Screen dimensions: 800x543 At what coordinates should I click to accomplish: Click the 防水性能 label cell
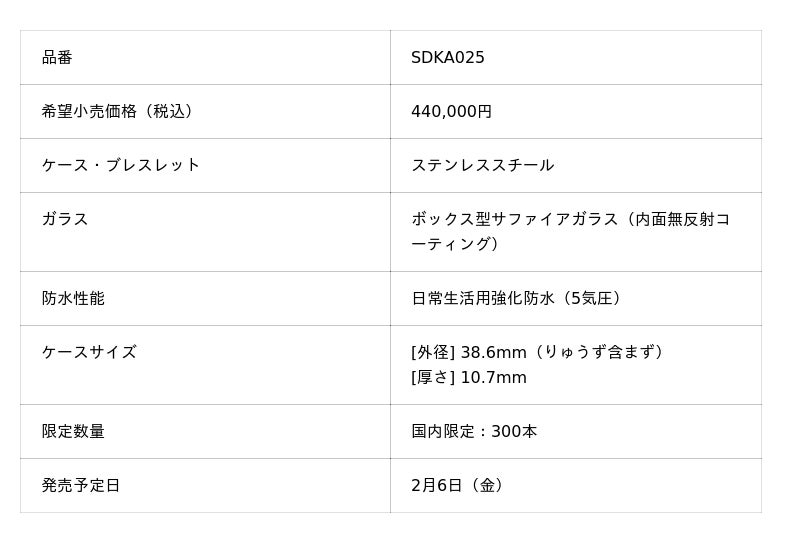pyautogui.click(x=73, y=298)
